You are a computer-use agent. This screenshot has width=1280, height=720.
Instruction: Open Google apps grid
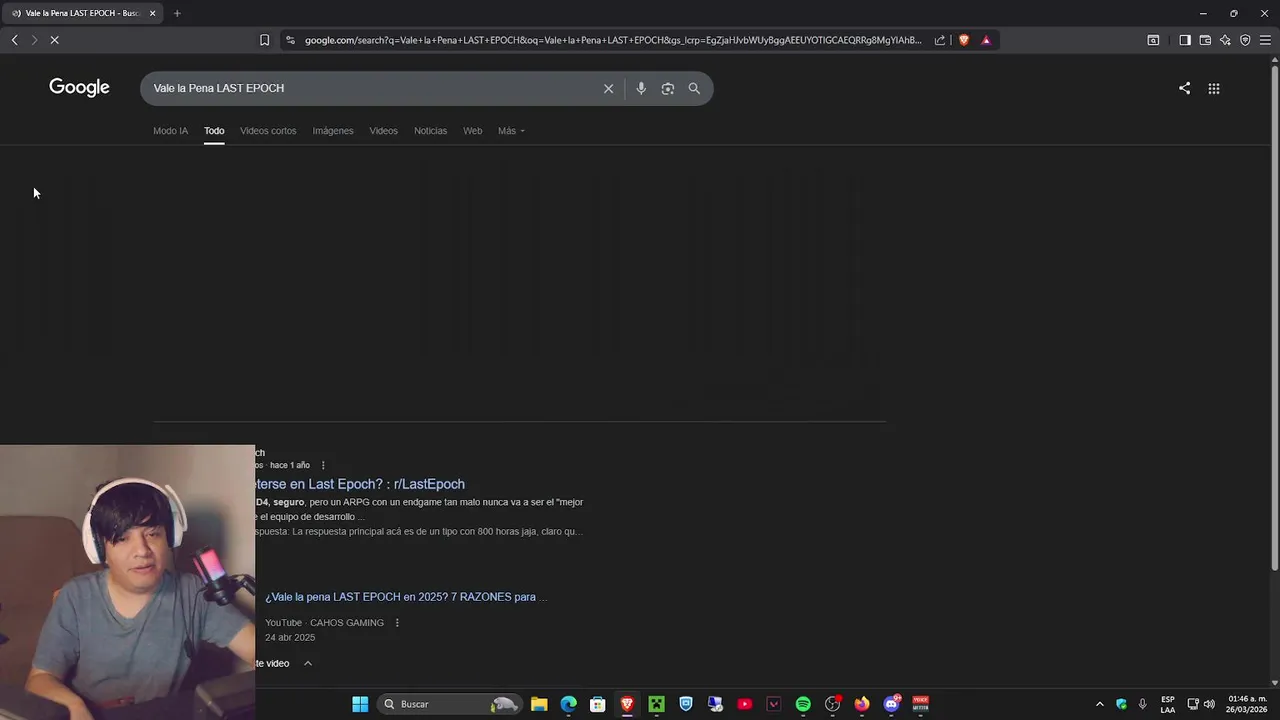1214,88
